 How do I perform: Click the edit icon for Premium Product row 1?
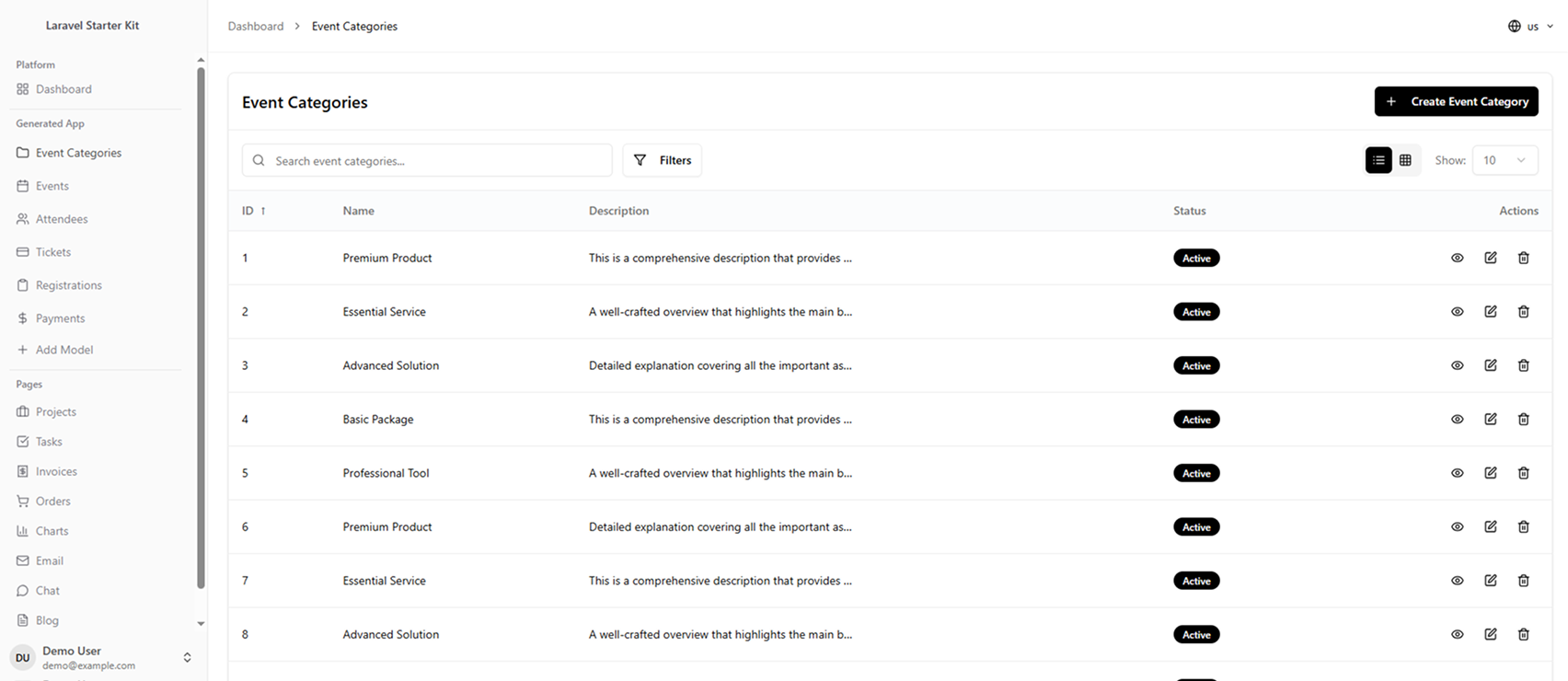[1490, 258]
